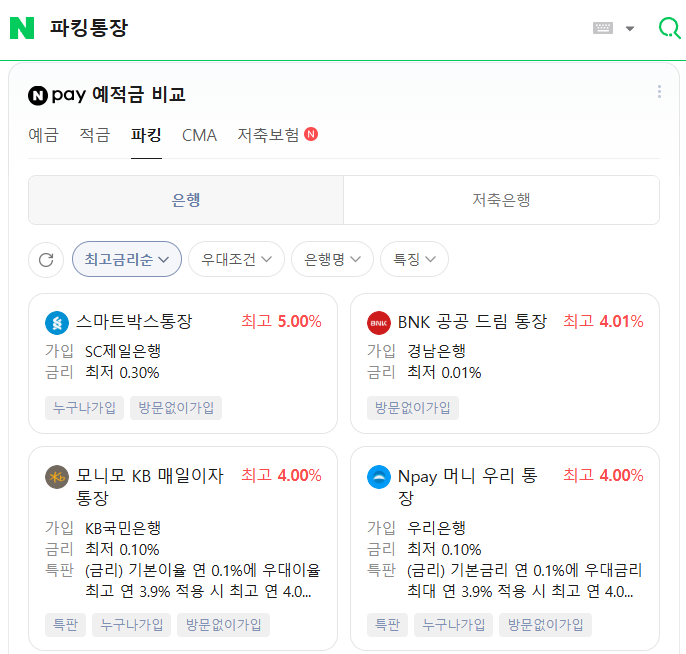The image size is (686, 654).
Task: Click the KB국민은행 logo icon
Action: click(57, 477)
